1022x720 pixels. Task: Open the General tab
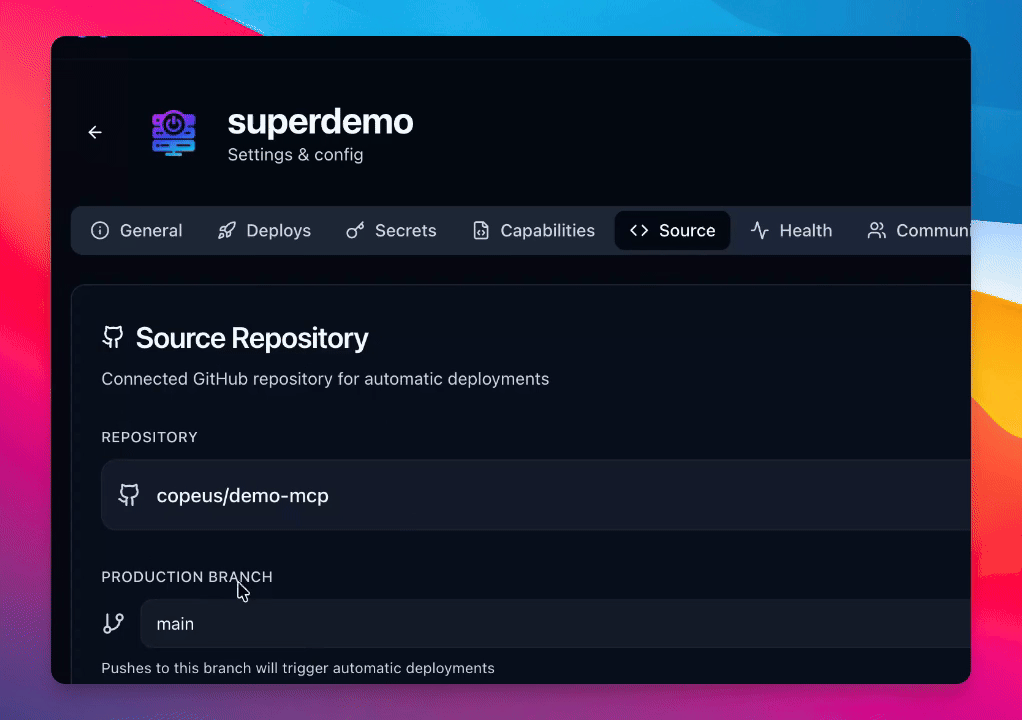pos(137,231)
